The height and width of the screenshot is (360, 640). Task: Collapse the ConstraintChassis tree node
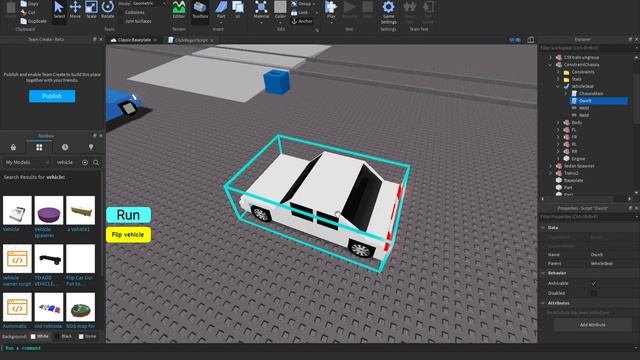point(550,64)
